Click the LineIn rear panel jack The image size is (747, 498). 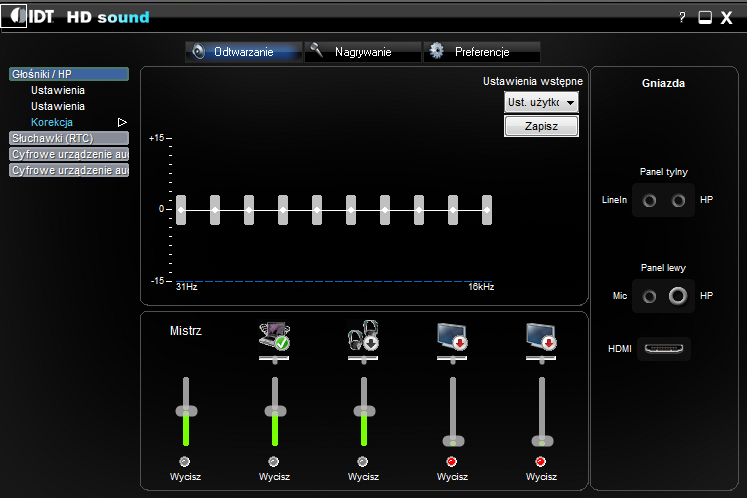[649, 201]
